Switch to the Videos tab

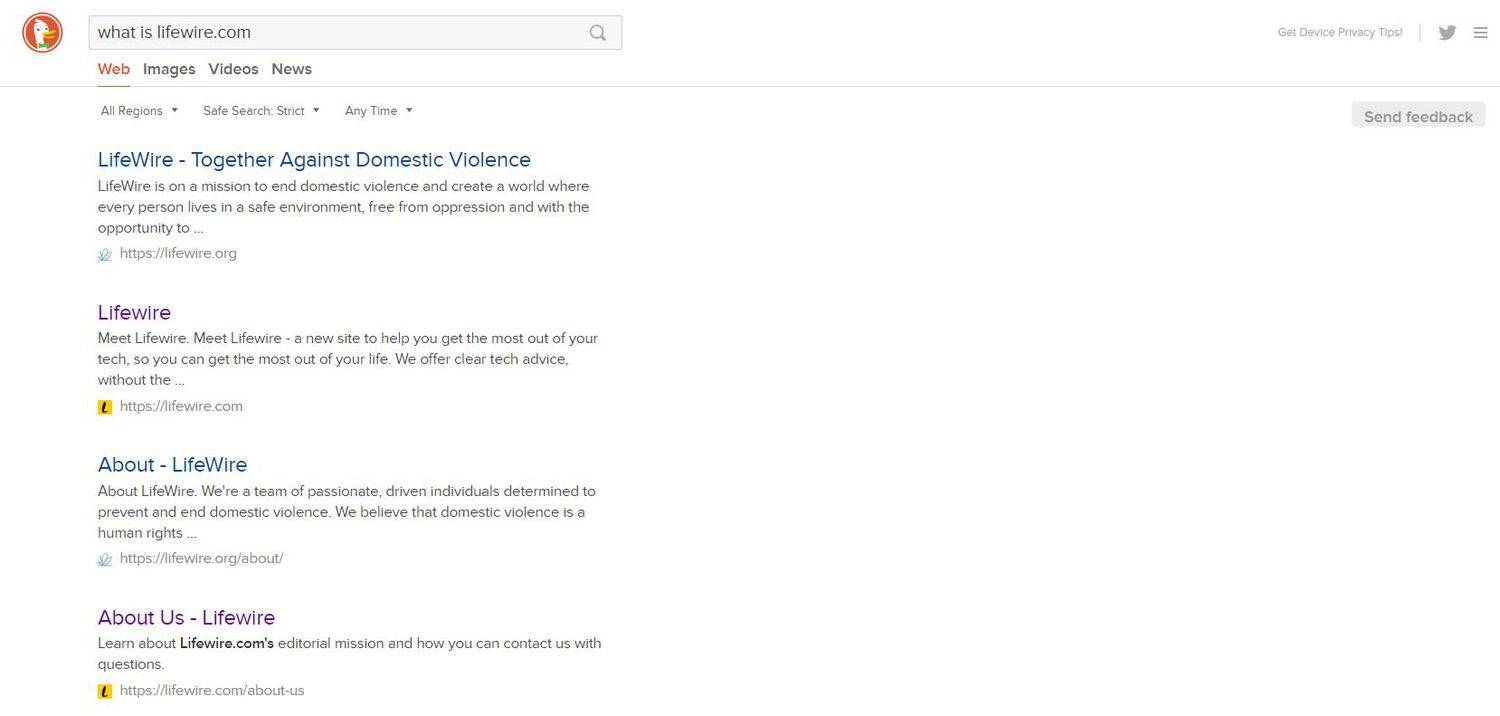click(233, 69)
